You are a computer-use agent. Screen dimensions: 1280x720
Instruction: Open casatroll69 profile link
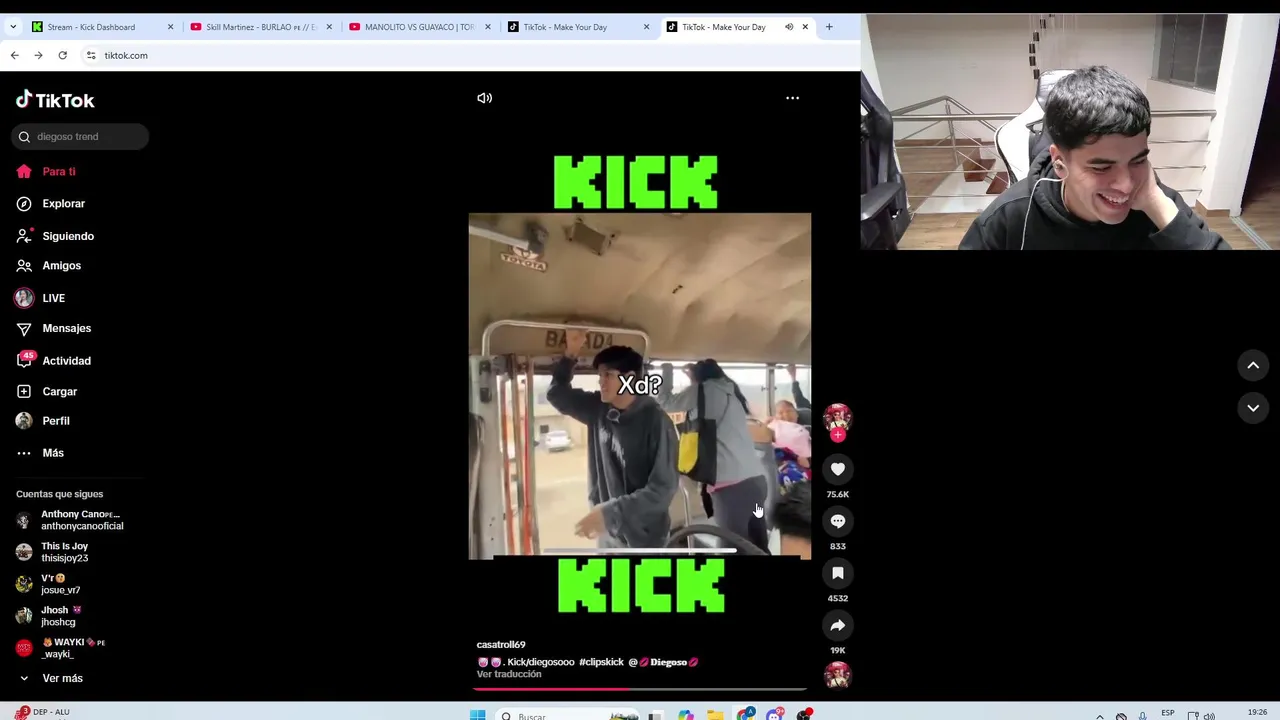click(x=501, y=645)
